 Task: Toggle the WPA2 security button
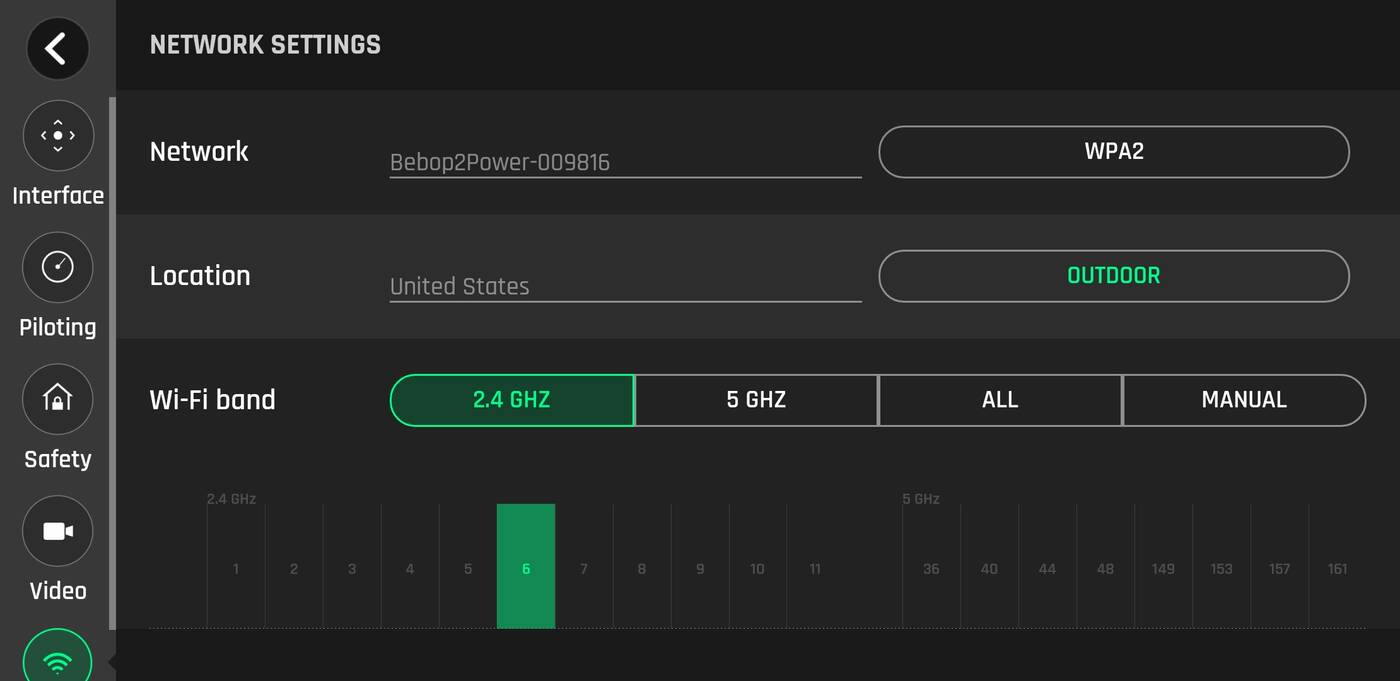(x=1113, y=152)
